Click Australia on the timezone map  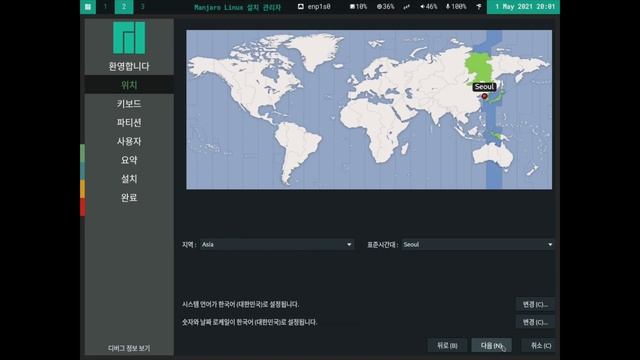(x=493, y=156)
